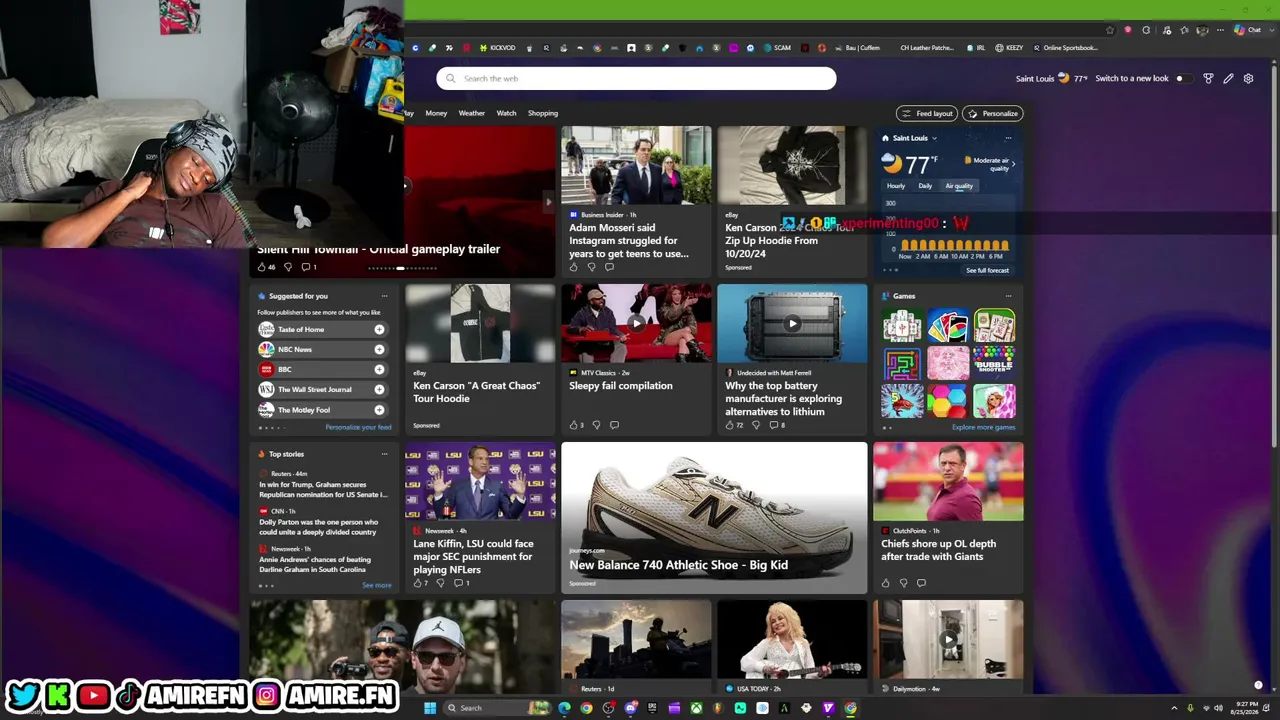Screen dimensions: 1280x720
Task: Open Dolly Parton top story headline
Action: [318, 527]
